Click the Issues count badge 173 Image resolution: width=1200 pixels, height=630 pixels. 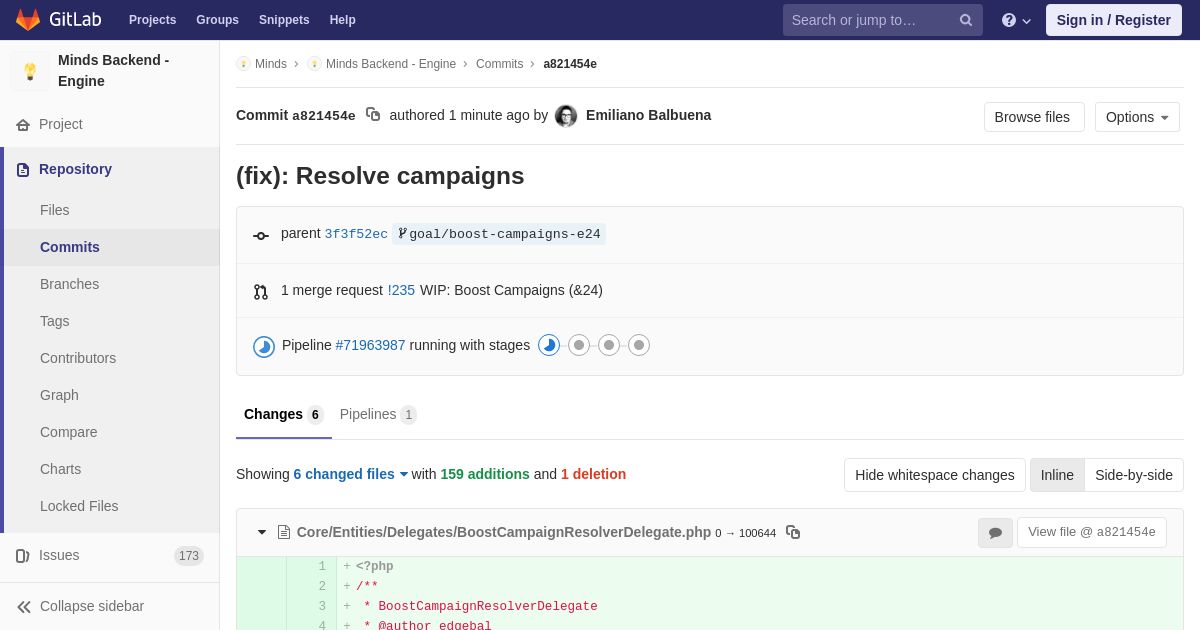pyautogui.click(x=189, y=556)
